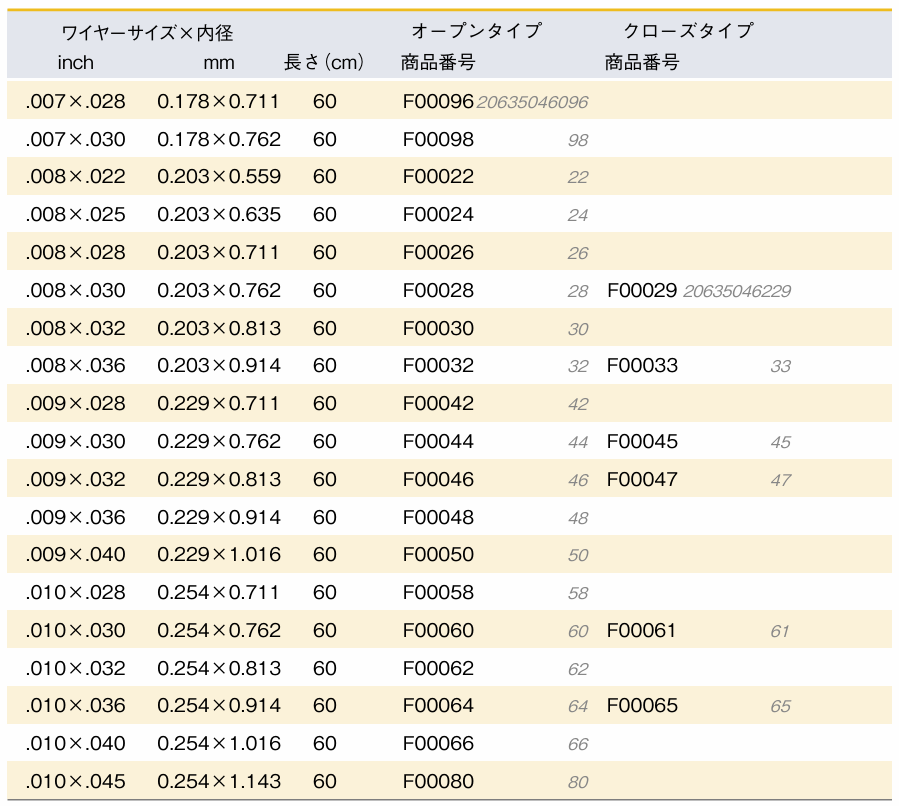Click the code 20635046096
This screenshot has height=806, width=899.
pos(532,102)
